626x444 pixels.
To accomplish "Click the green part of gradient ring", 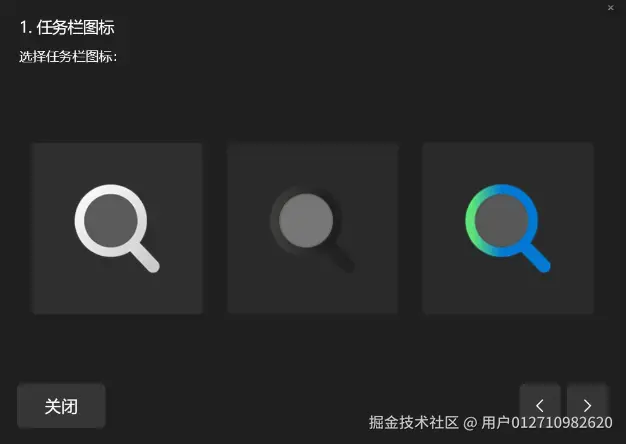I will coord(472,222).
